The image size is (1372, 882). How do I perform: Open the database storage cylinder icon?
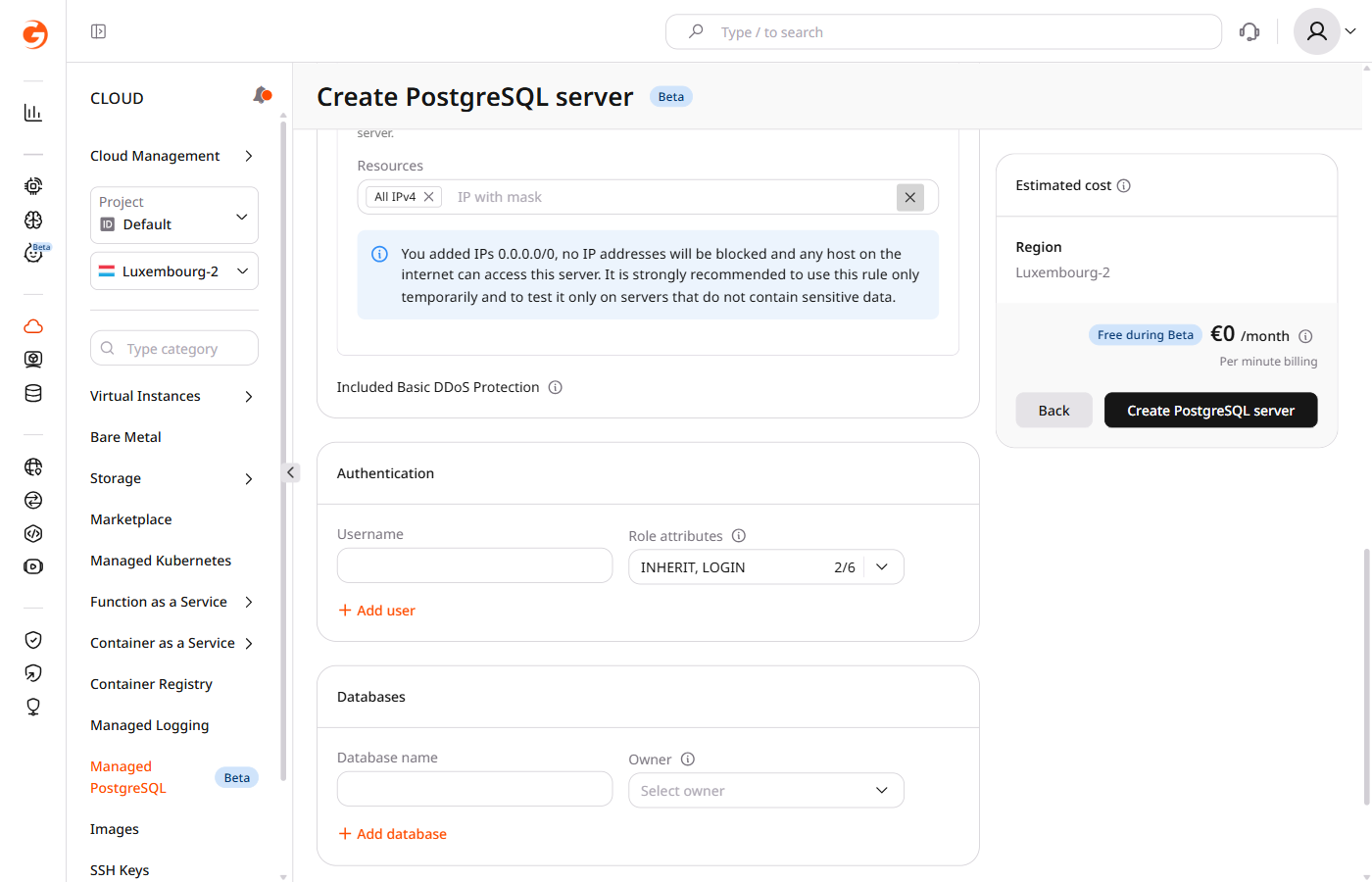33,393
